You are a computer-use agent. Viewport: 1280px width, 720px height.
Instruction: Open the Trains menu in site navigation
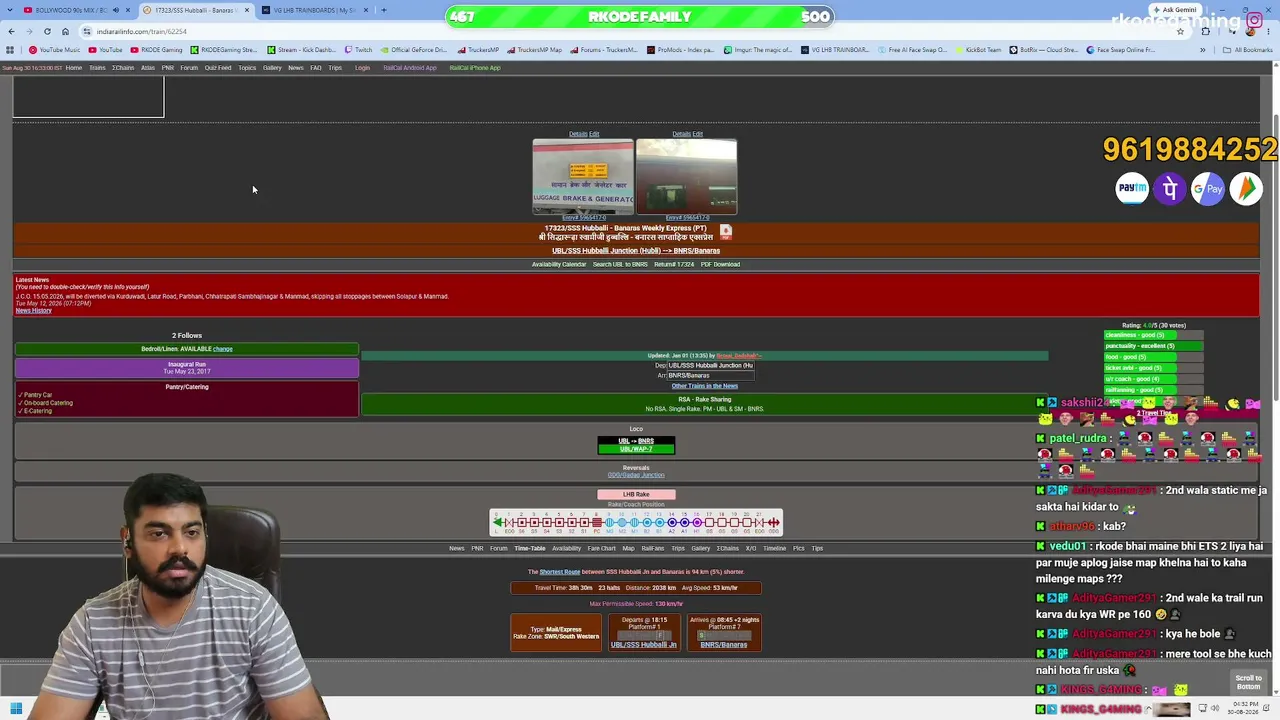click(x=97, y=68)
